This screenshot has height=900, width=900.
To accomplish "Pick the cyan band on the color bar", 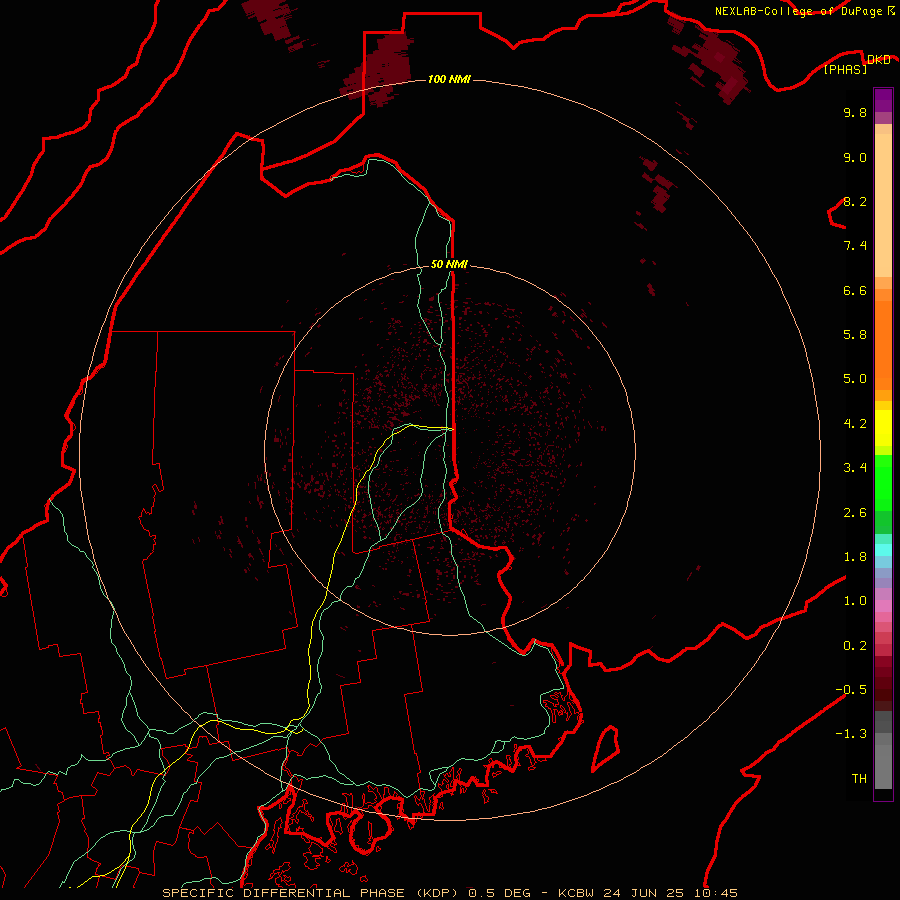I will (x=883, y=550).
